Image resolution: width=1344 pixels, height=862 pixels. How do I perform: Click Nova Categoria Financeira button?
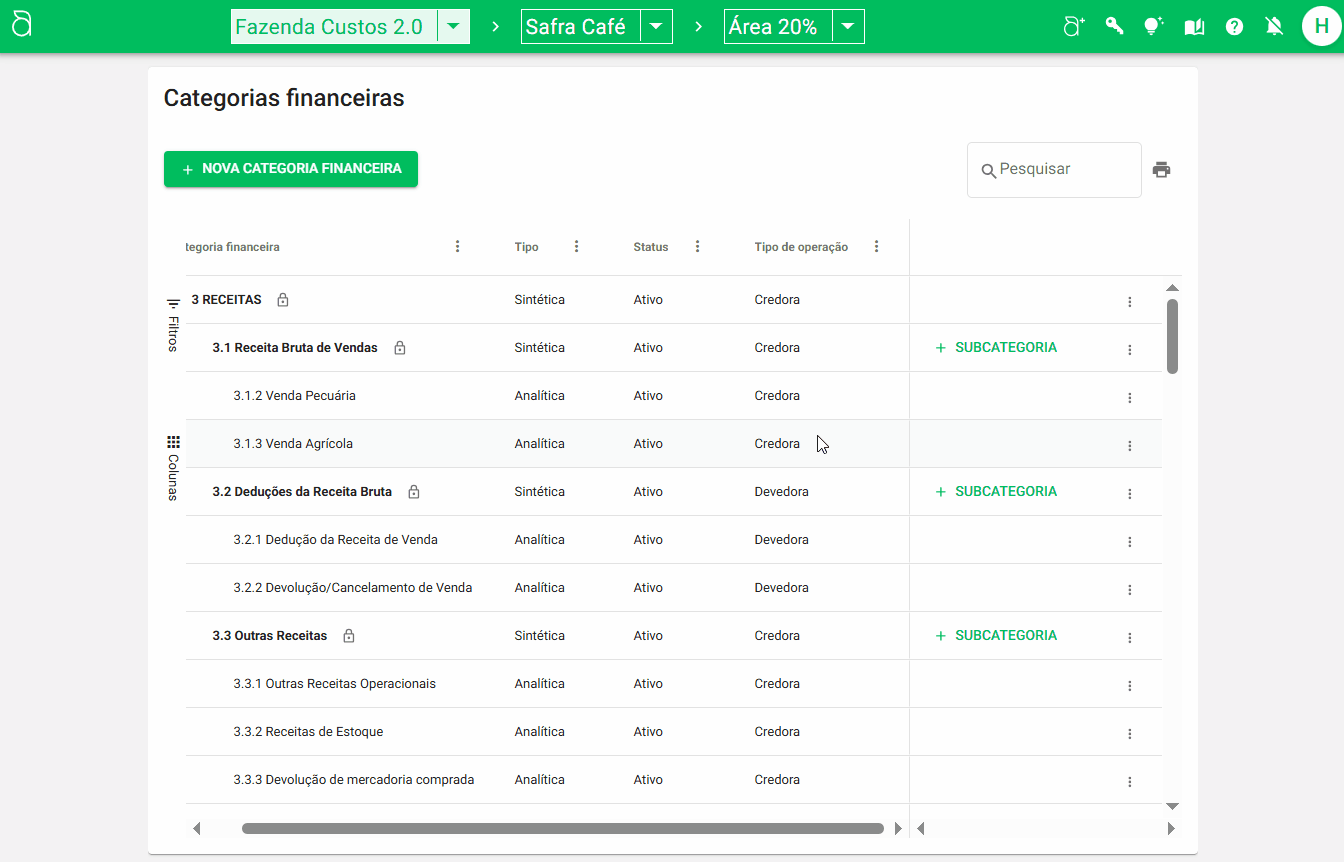[x=291, y=169]
